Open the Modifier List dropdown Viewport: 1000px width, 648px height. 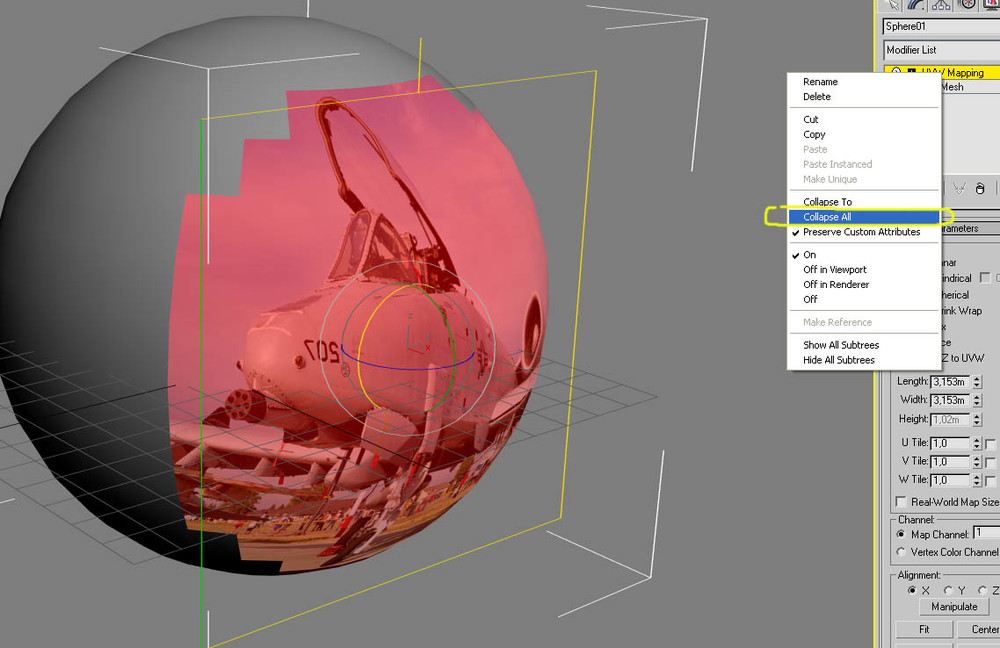pyautogui.click(x=941, y=50)
